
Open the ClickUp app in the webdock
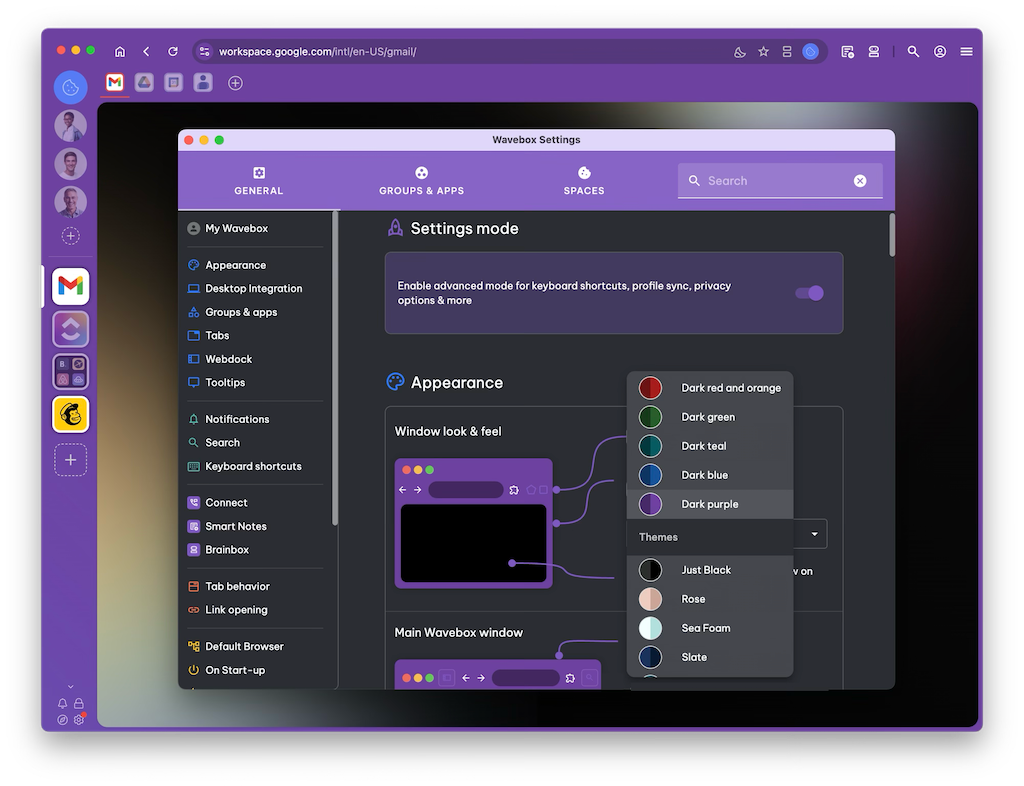point(71,329)
